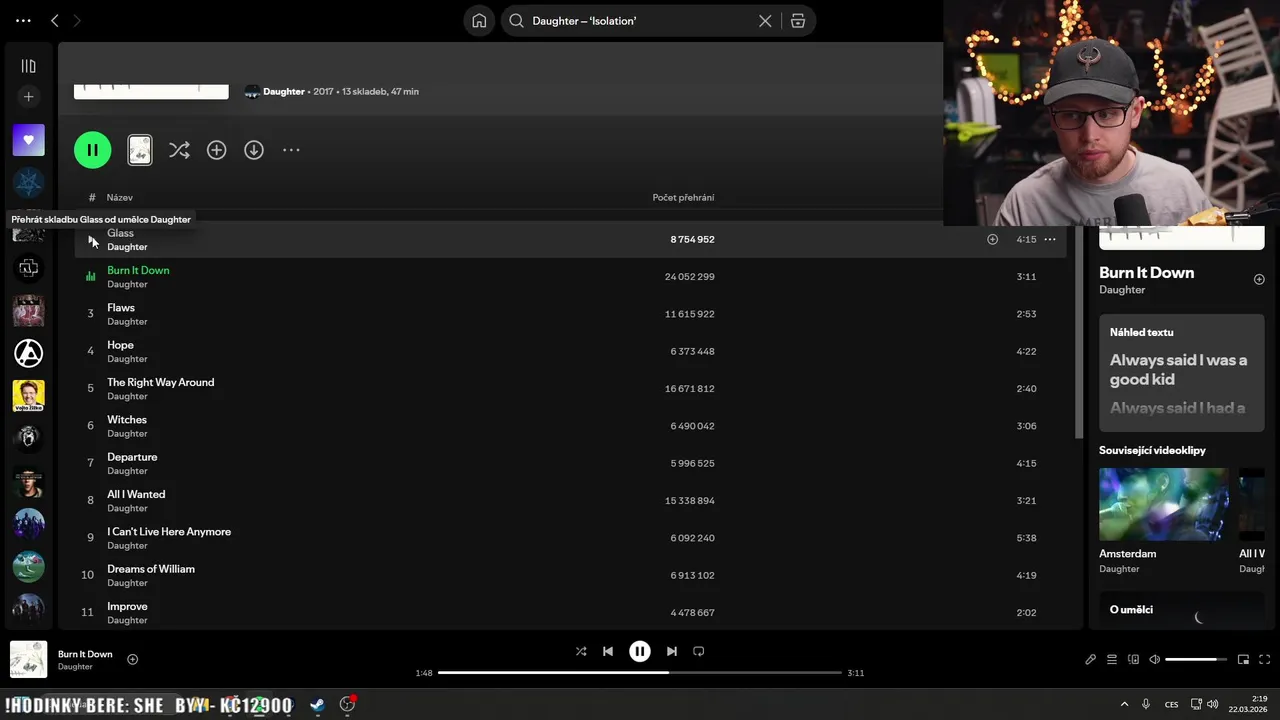The width and height of the screenshot is (1280, 720).
Task: Add now playing song to Liked Songs
Action: [132, 659]
